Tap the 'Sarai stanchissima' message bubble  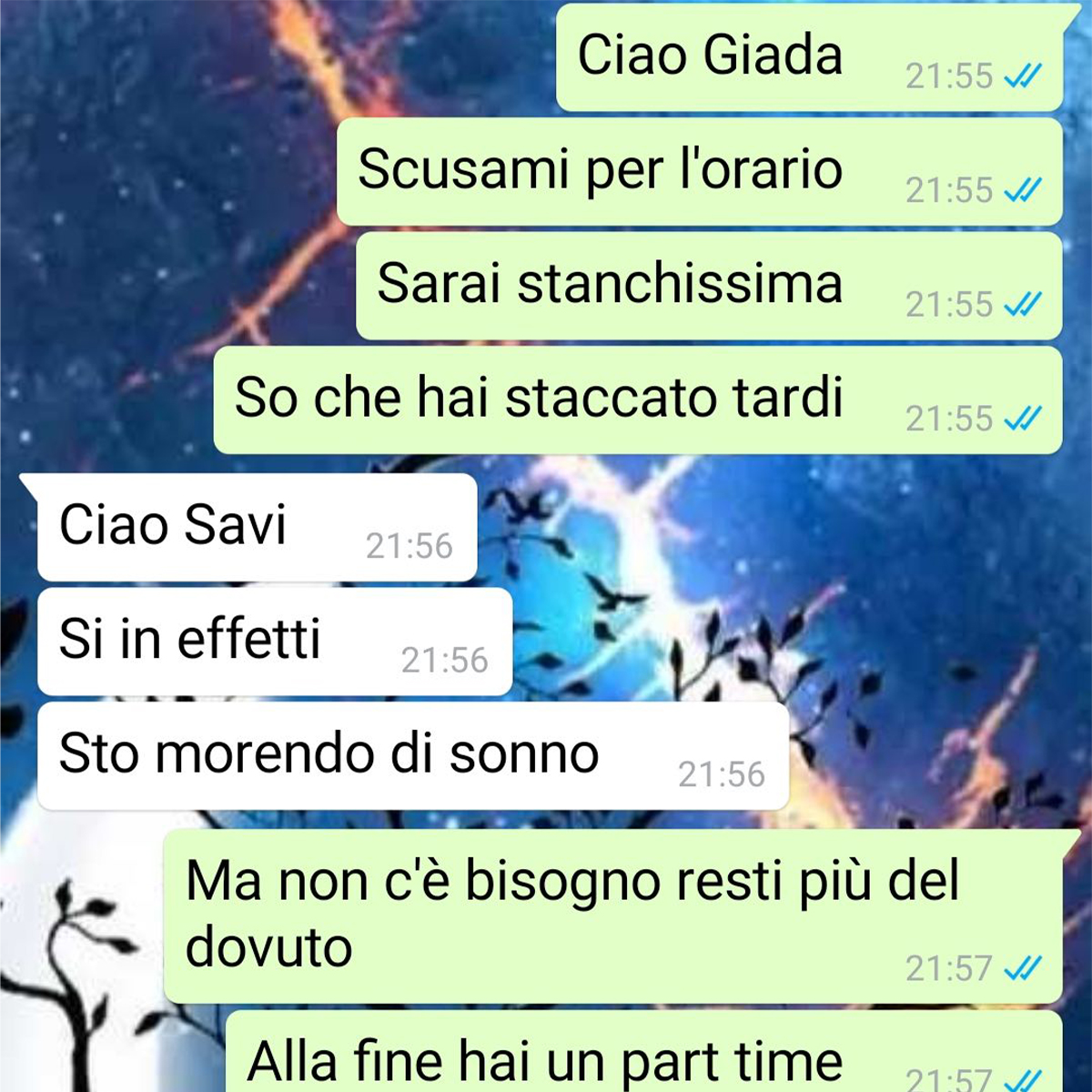click(x=709, y=286)
